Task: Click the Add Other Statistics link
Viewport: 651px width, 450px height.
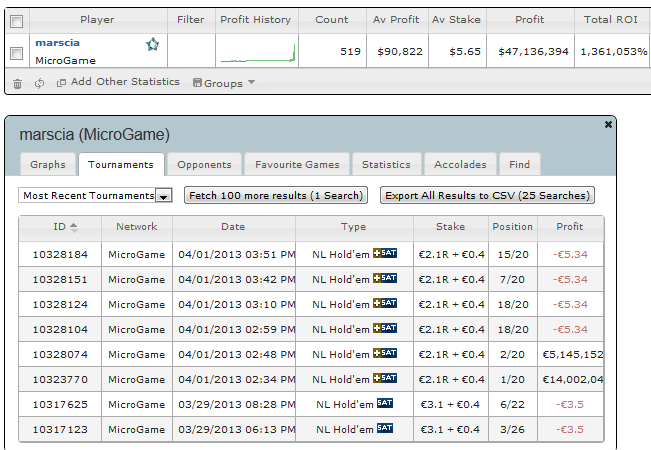Action: 125,82
